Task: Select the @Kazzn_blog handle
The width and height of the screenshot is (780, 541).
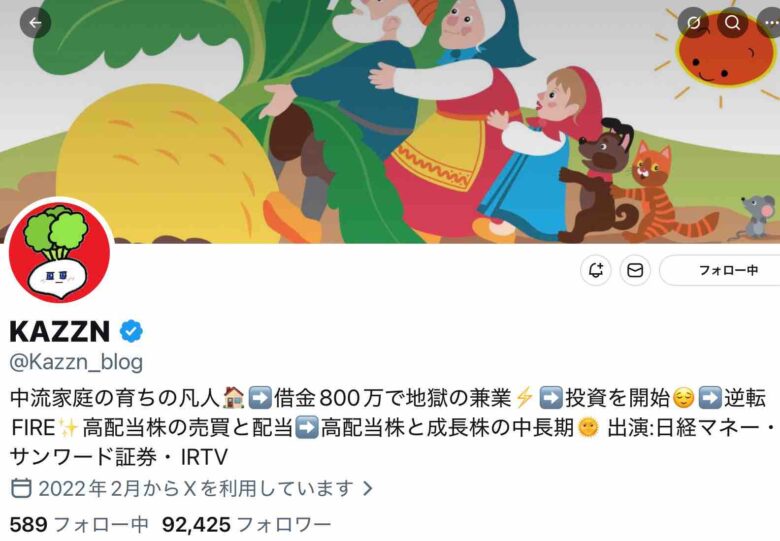Action: pos(76,361)
